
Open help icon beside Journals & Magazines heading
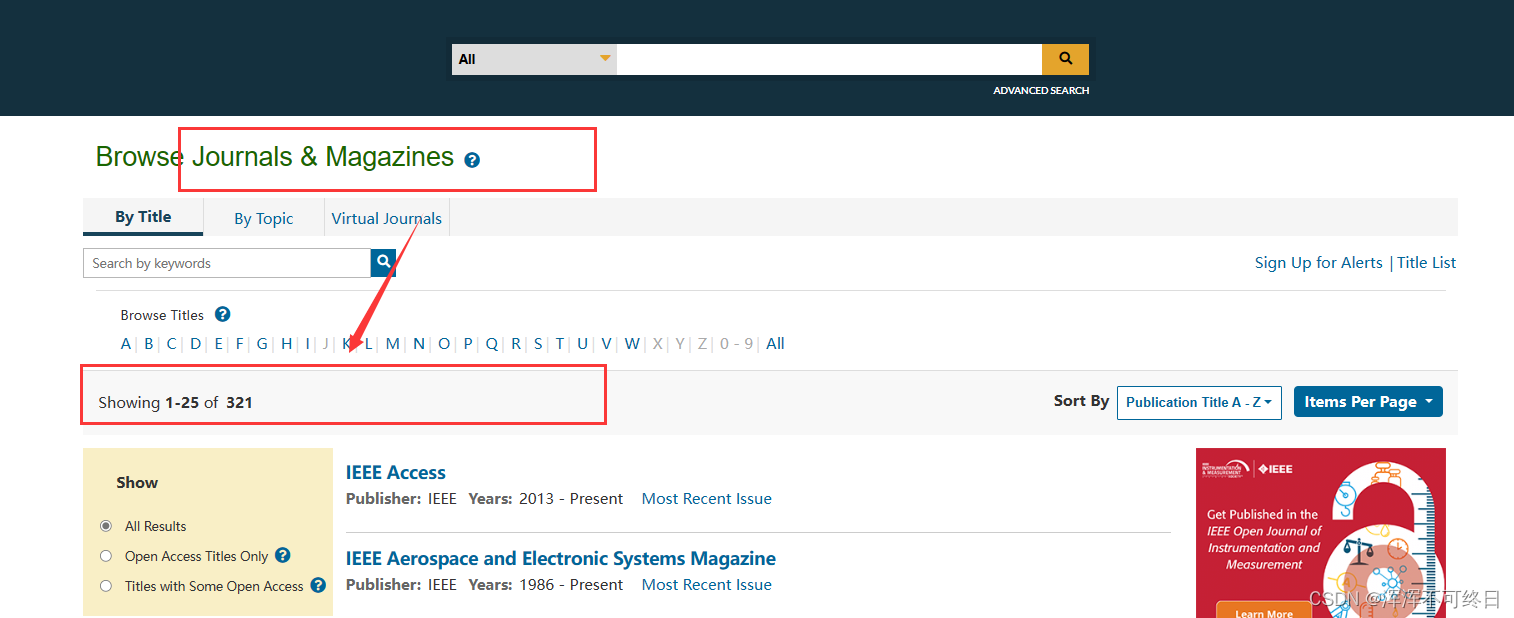tap(471, 160)
